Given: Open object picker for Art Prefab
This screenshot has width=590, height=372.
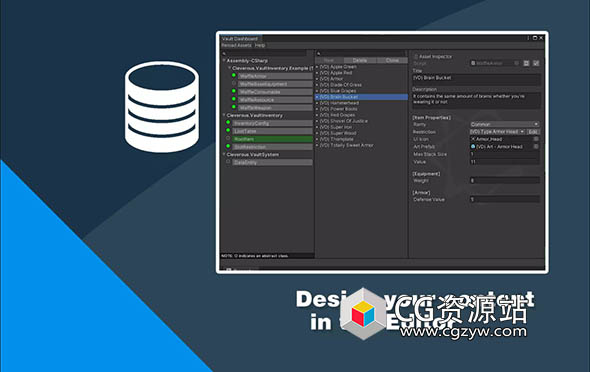Looking at the screenshot, I should point(536,147).
